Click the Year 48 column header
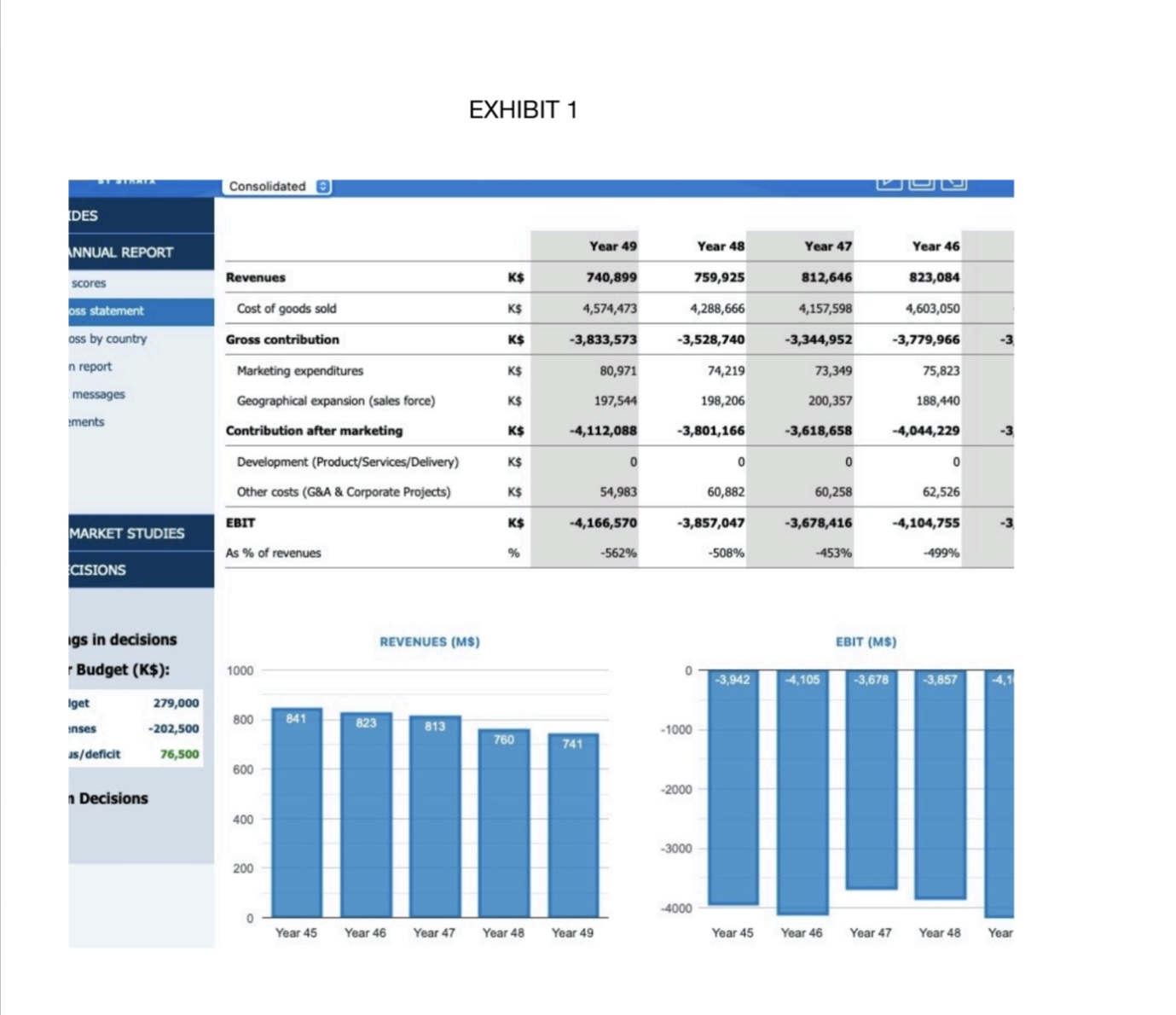 (721, 246)
